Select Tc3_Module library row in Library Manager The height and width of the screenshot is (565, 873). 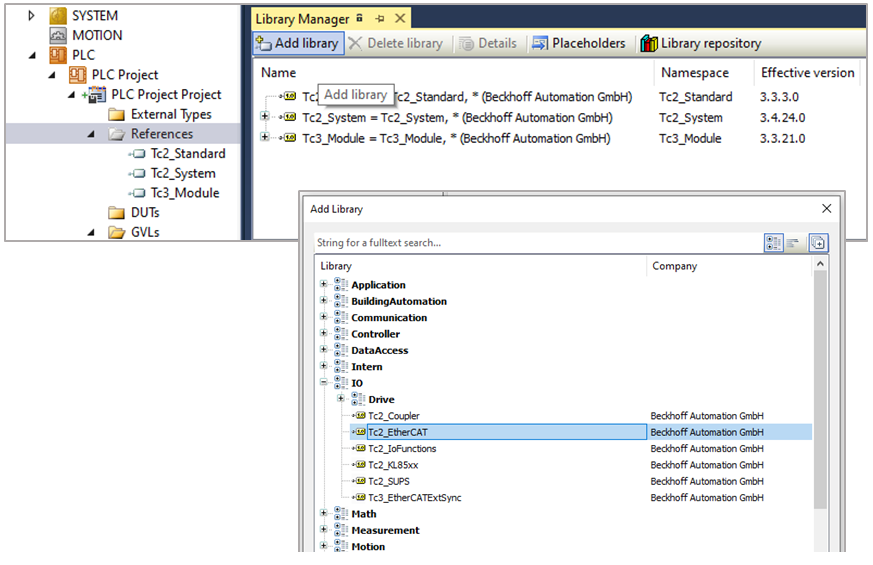click(x=456, y=139)
